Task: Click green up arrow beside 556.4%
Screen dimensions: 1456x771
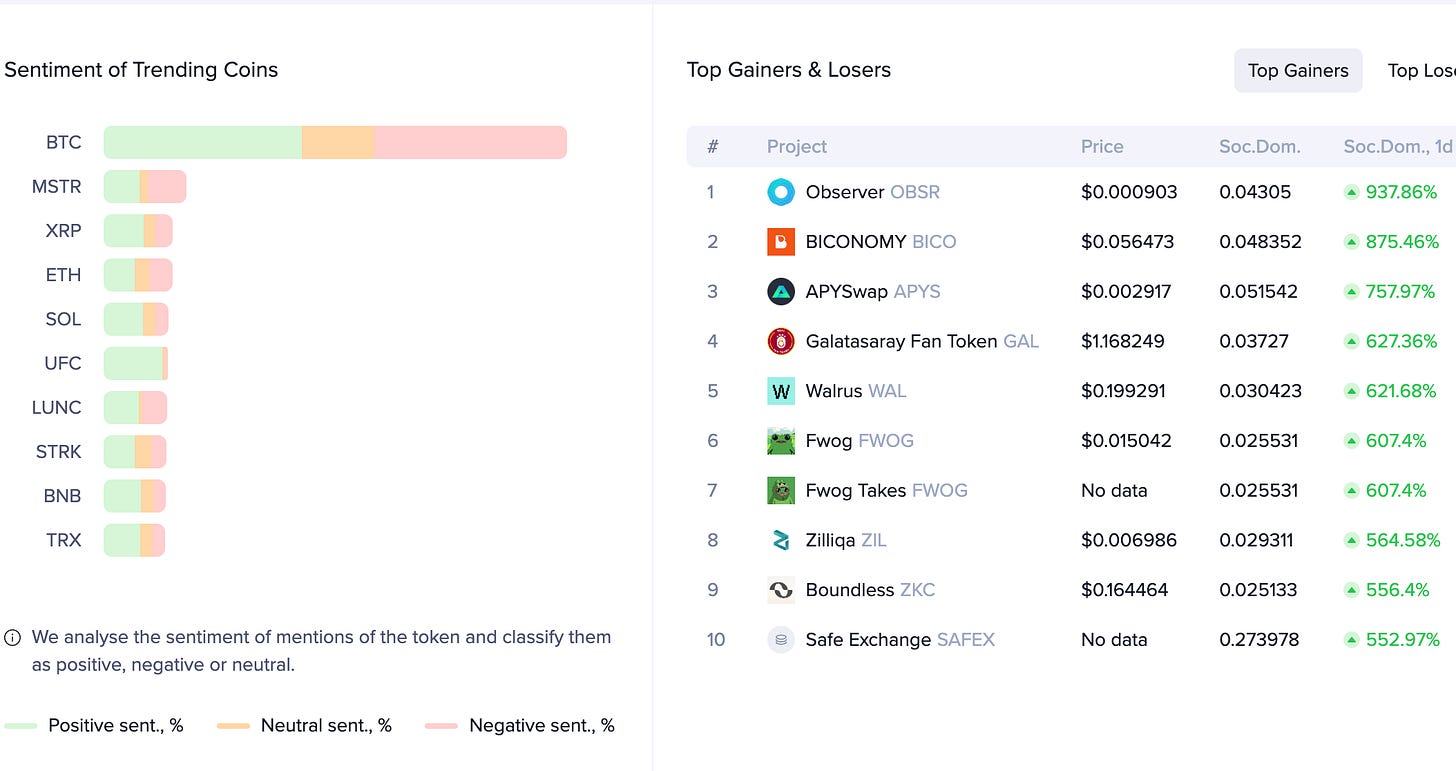Action: 1351,590
